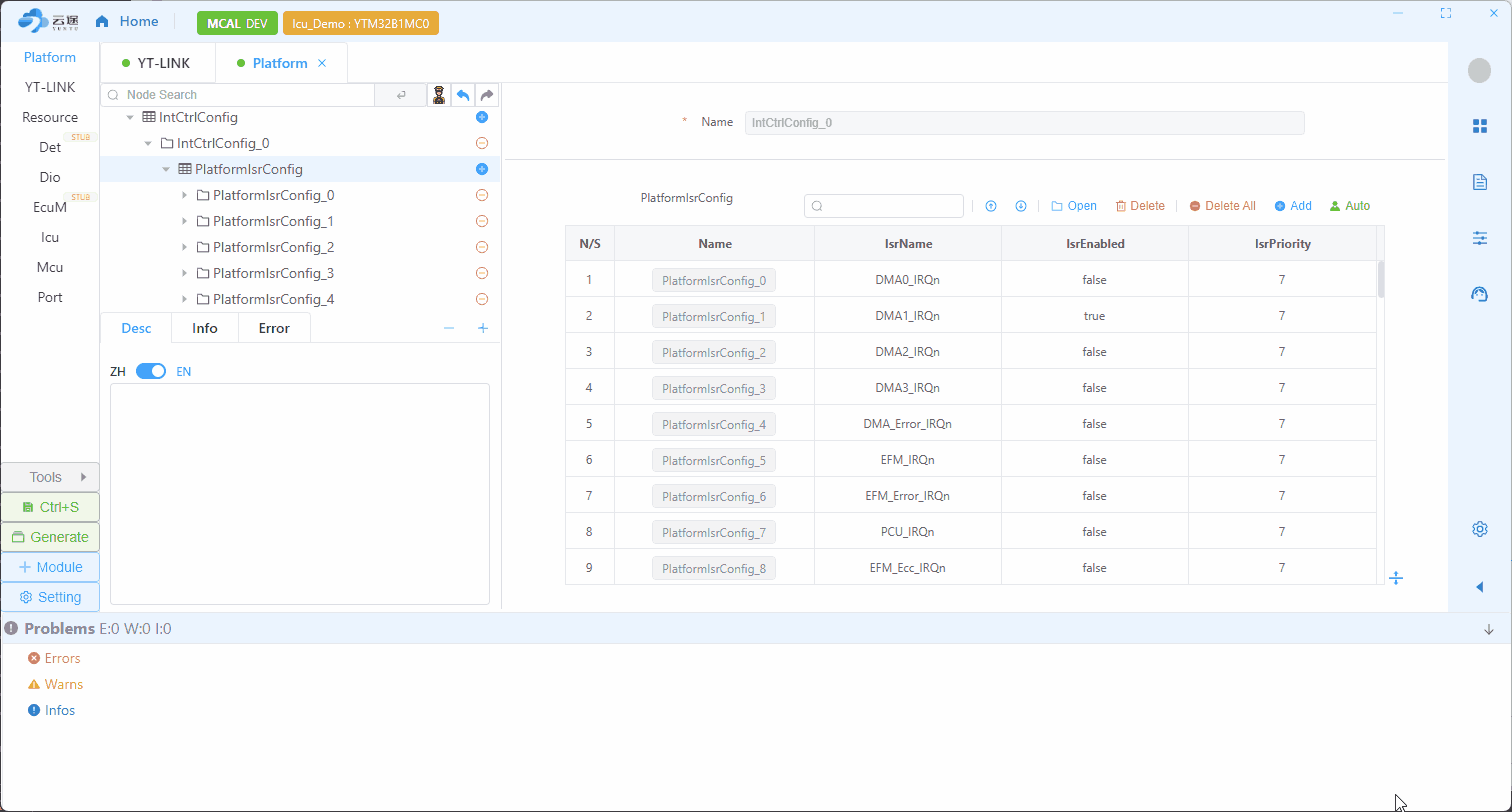Focus the Node Search input field
The width and height of the screenshot is (1512, 812).
238,95
